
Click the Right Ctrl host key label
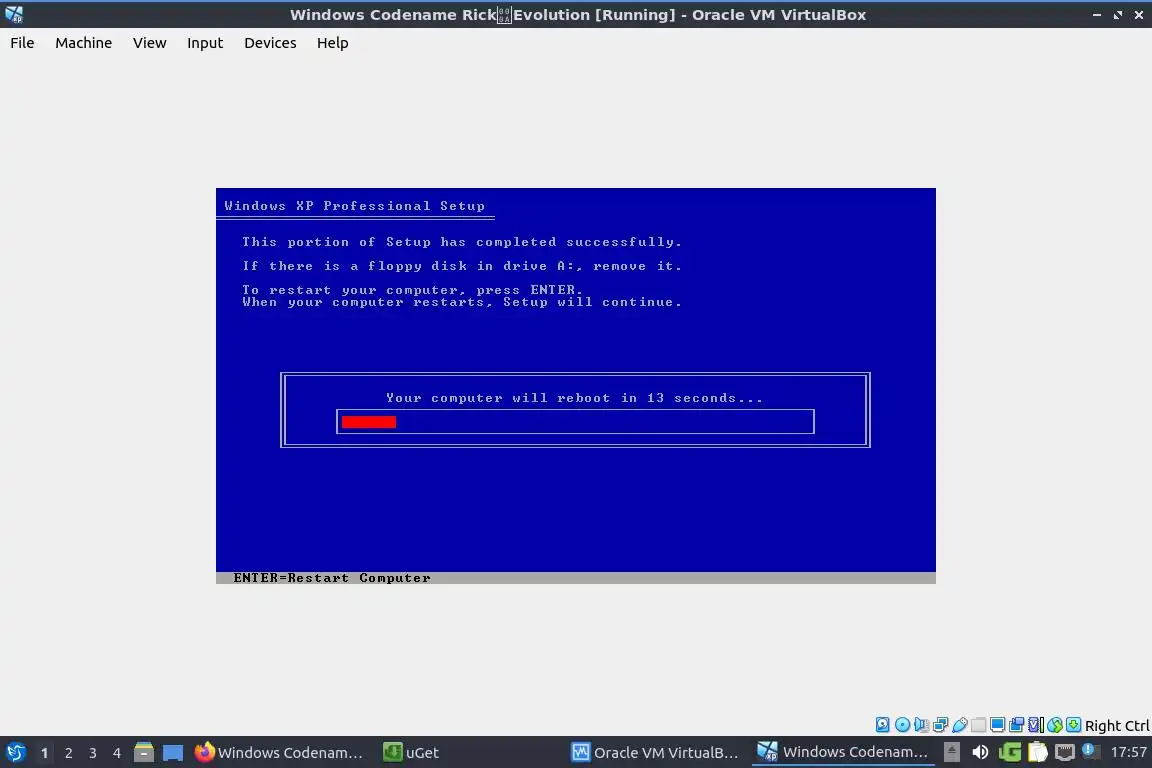tap(1117, 725)
